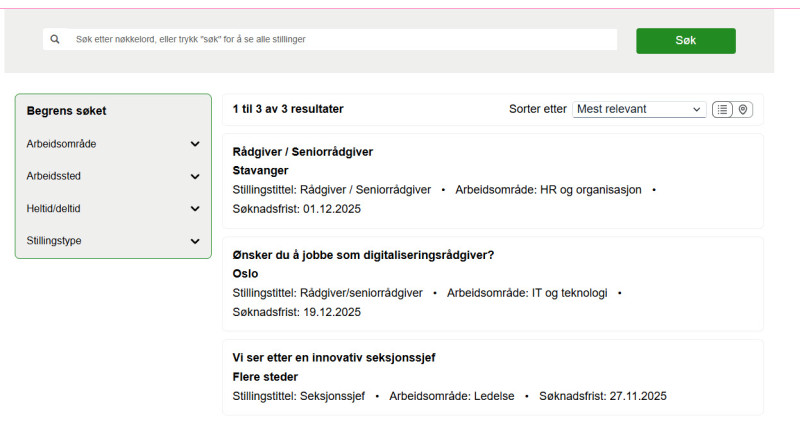Click Søknadsfrist: 19.12.2025 text

click(296, 312)
